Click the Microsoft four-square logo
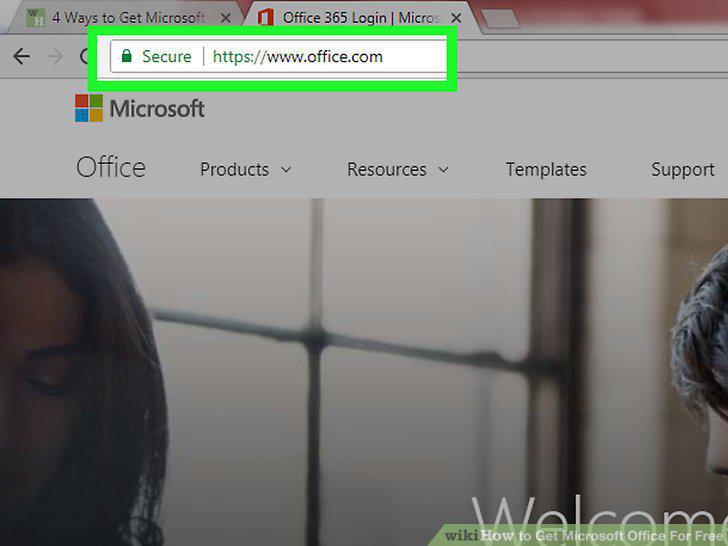The width and height of the screenshot is (728, 546). tap(89, 108)
